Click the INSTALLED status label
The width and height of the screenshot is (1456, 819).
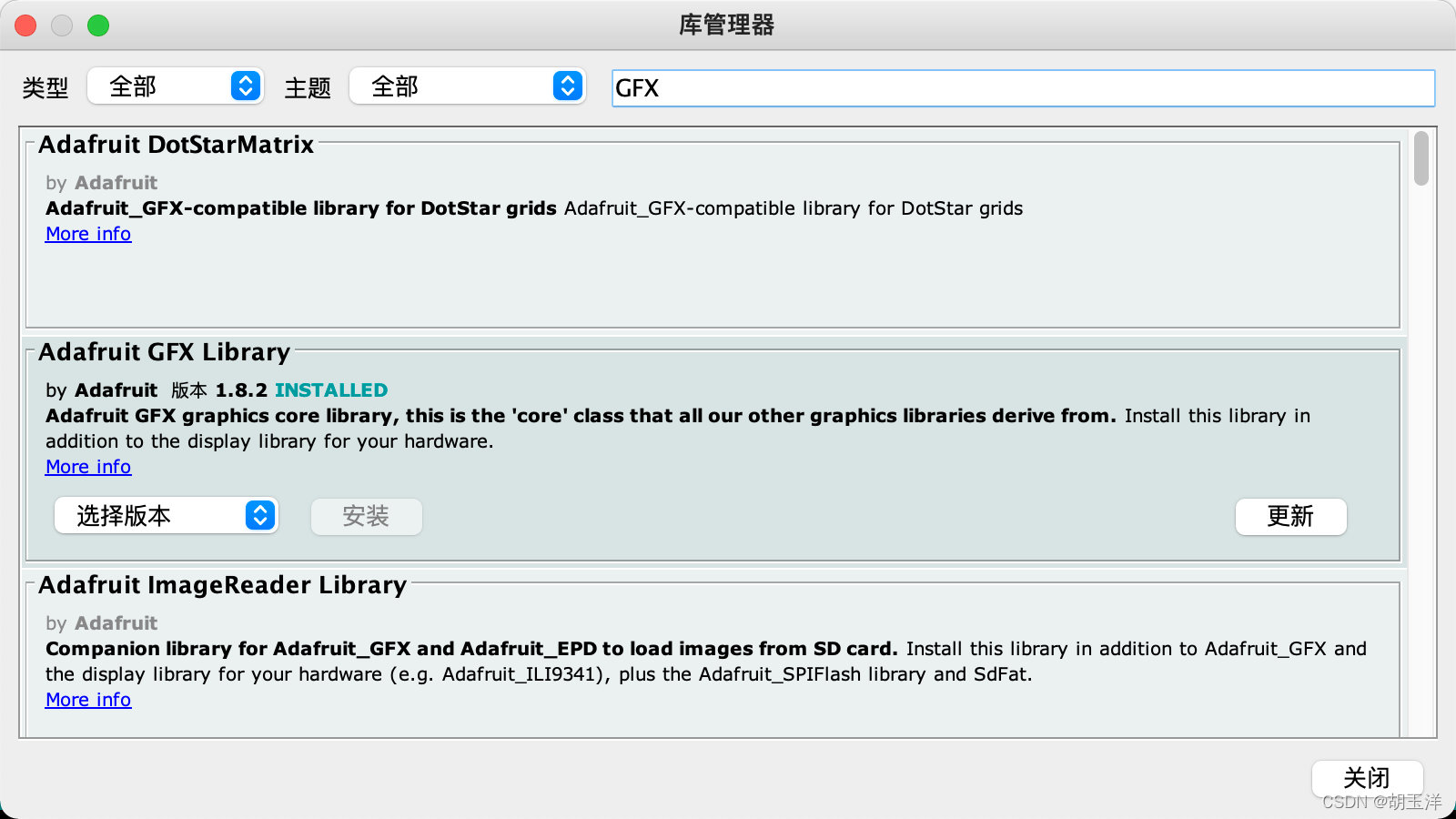coord(331,390)
